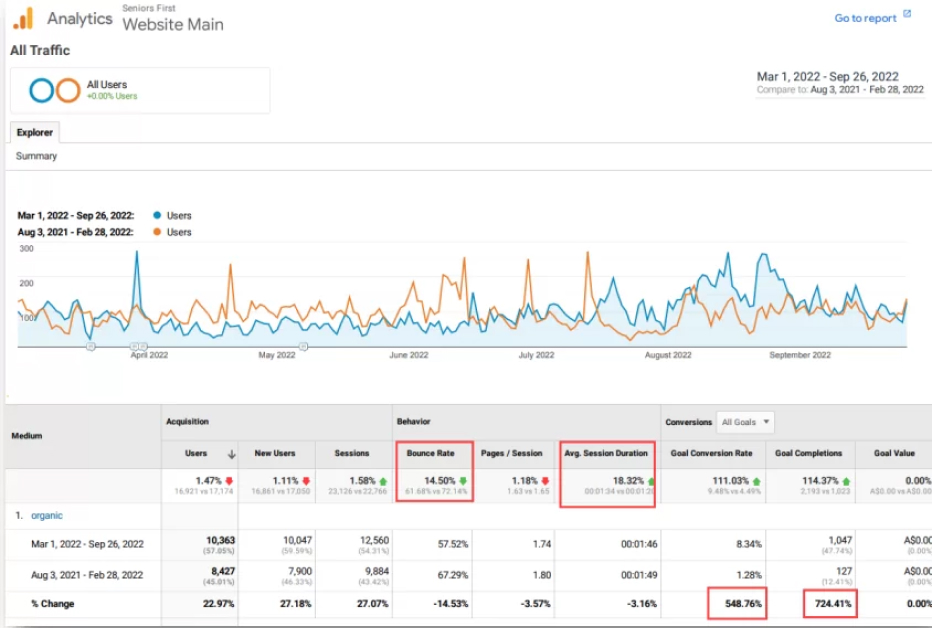Click the All Traffic report title
The height and width of the screenshot is (628, 932).
[40, 51]
